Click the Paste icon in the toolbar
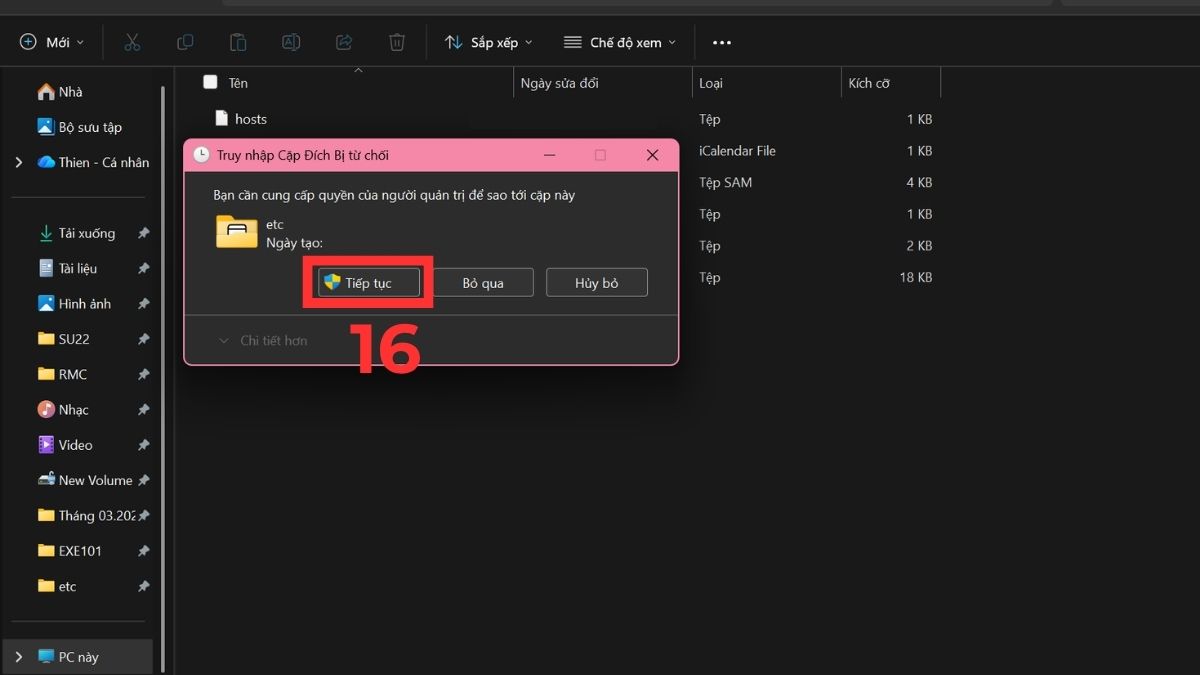Image resolution: width=1200 pixels, height=675 pixels. [238, 41]
